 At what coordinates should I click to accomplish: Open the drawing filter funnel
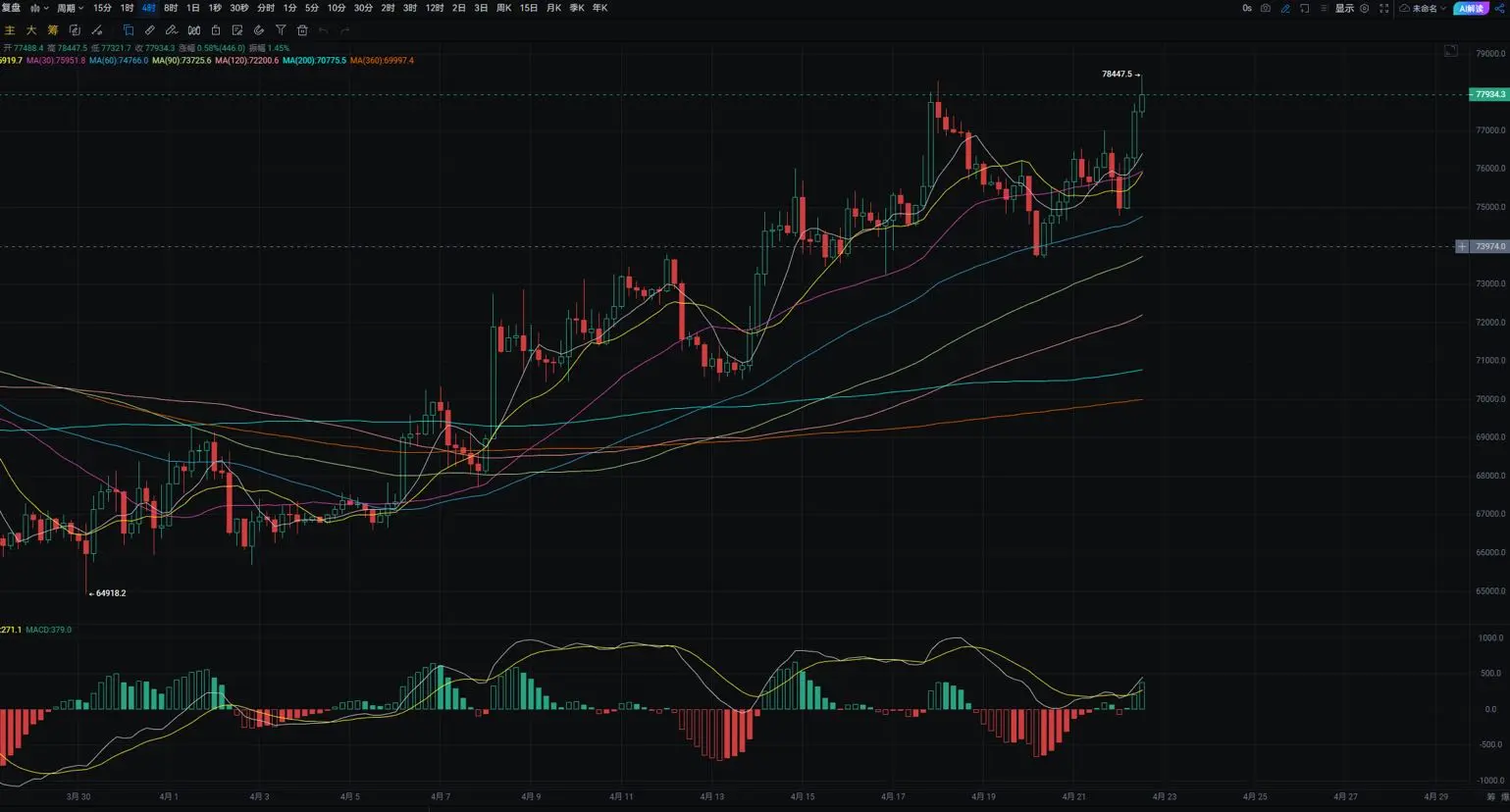(281, 30)
